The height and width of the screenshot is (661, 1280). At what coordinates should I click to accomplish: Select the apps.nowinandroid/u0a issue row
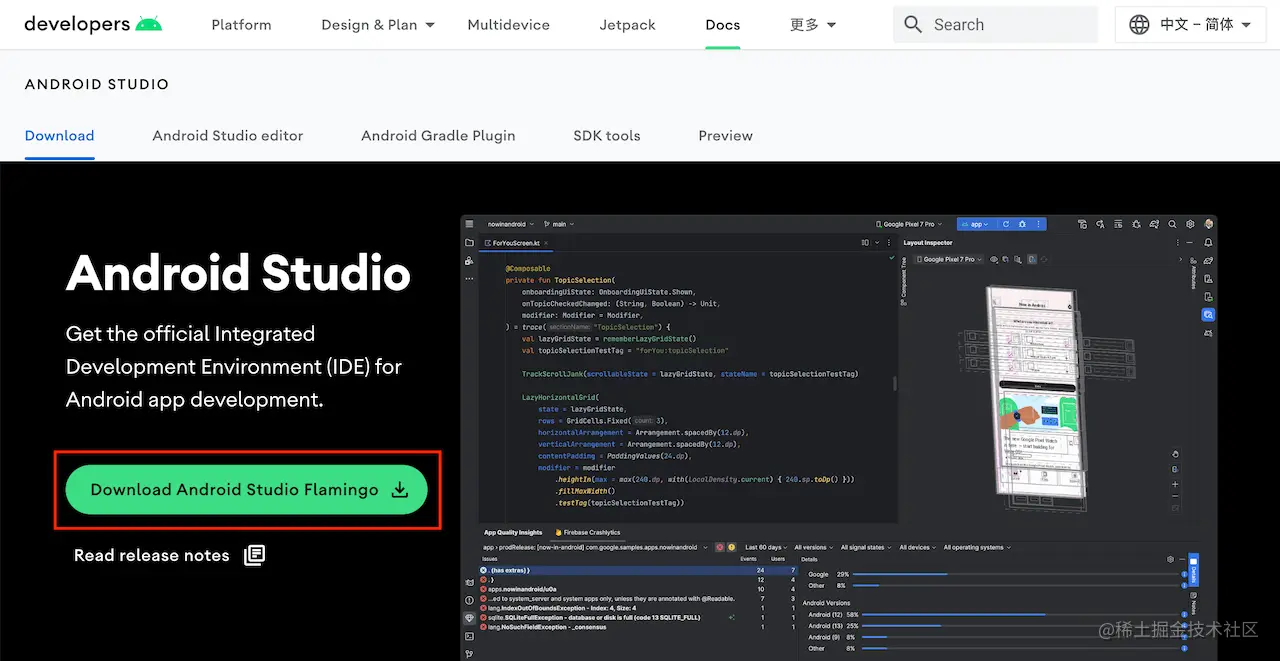(x=636, y=589)
